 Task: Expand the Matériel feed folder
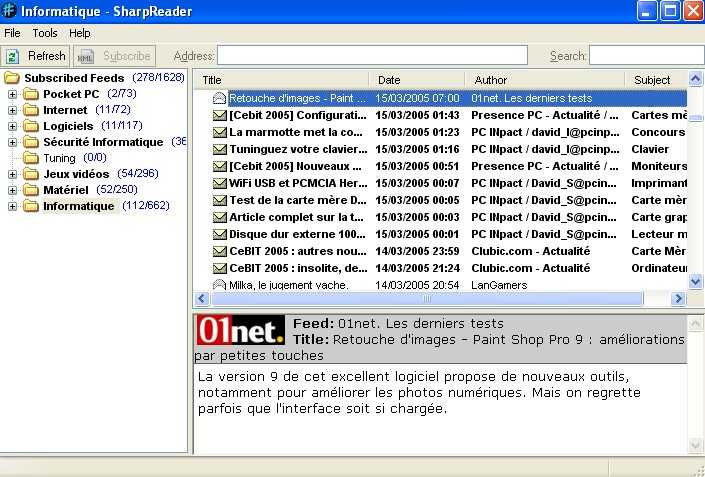13,190
